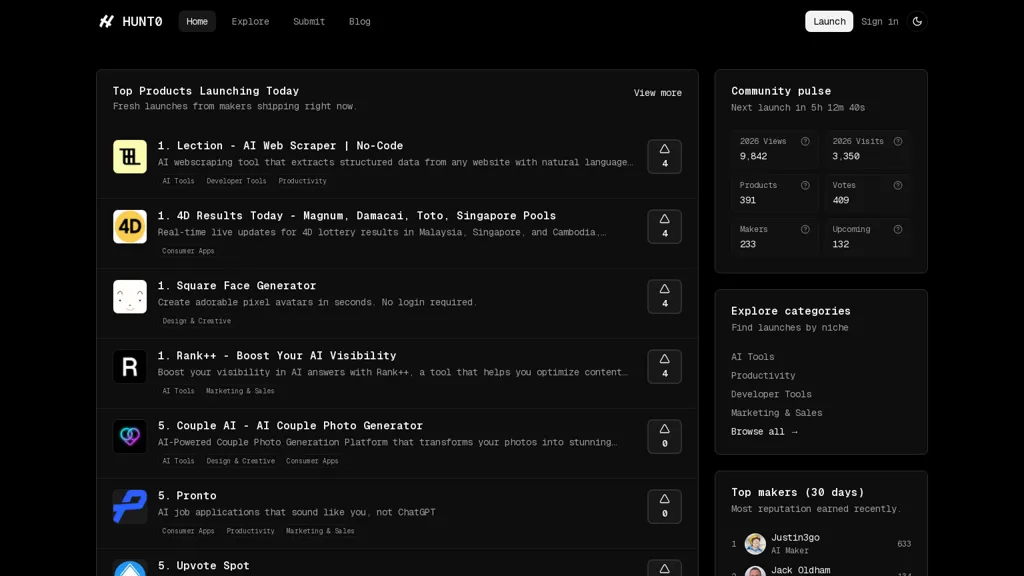The width and height of the screenshot is (1024, 576).
Task: Open Jack Oldham's avatar
Action: (x=755, y=571)
